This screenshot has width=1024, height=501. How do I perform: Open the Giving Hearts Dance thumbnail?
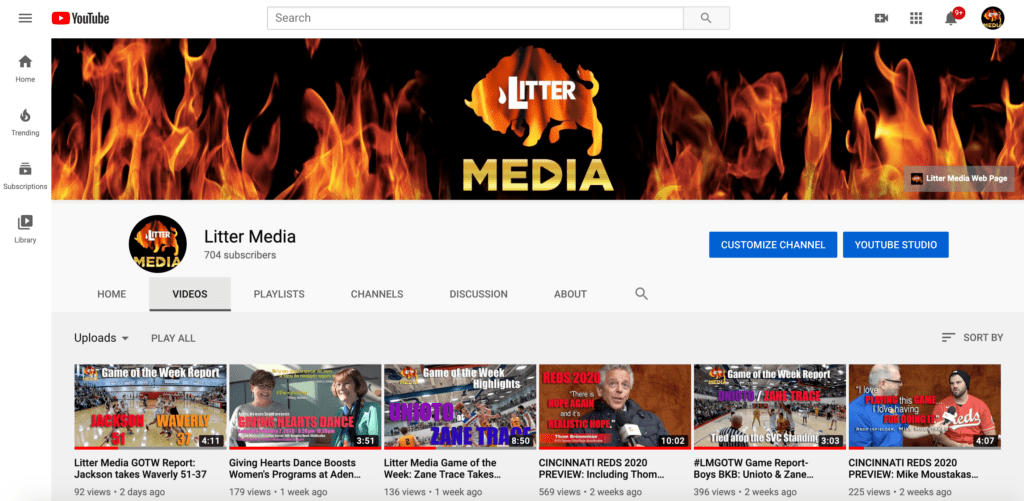(305, 406)
